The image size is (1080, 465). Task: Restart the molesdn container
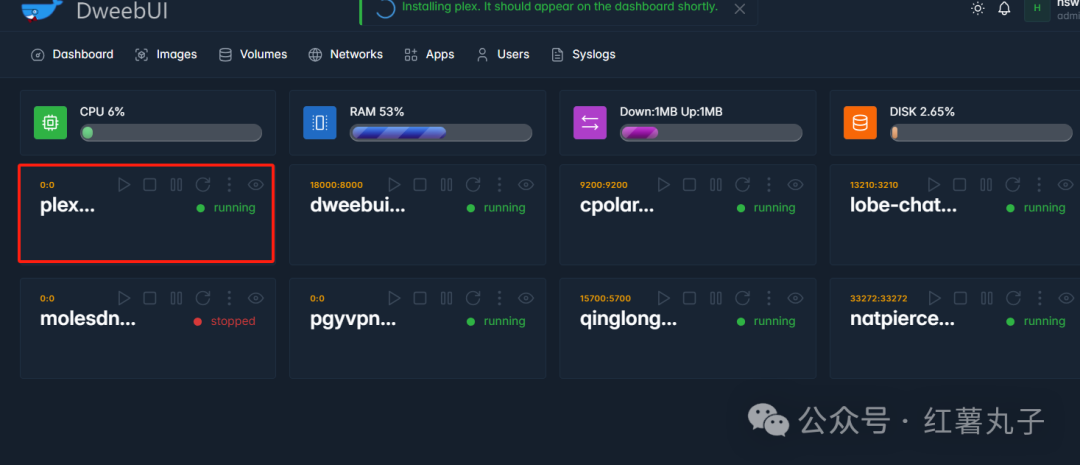coord(202,298)
